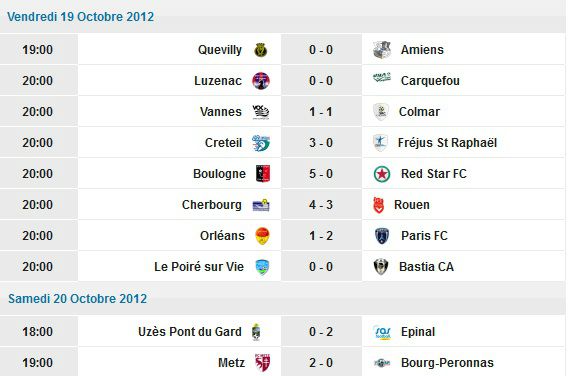Screen dimensions: 569x376
Task: Click the Creteil team logo
Action: [261, 143]
